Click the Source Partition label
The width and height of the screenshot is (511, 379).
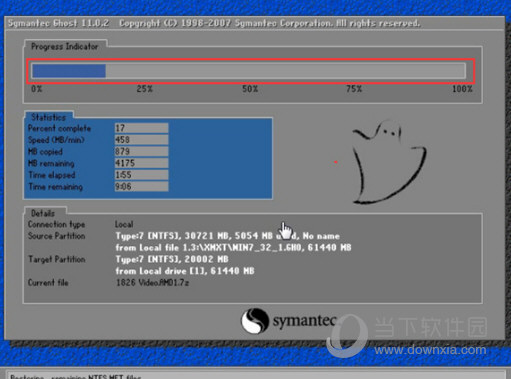[56, 236]
